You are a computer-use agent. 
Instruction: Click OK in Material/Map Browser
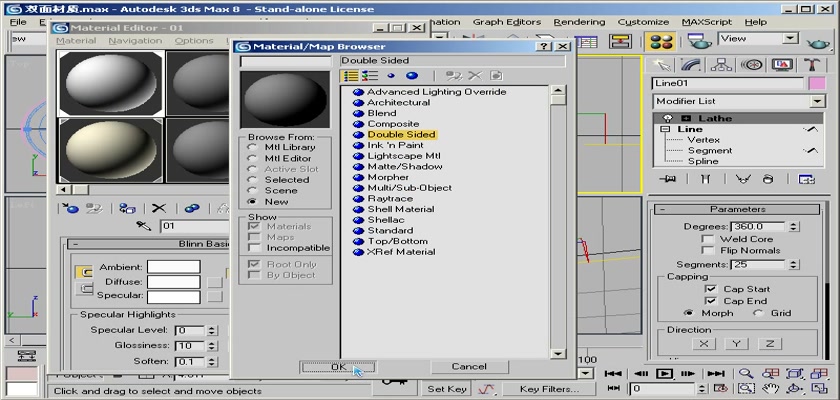click(x=338, y=367)
